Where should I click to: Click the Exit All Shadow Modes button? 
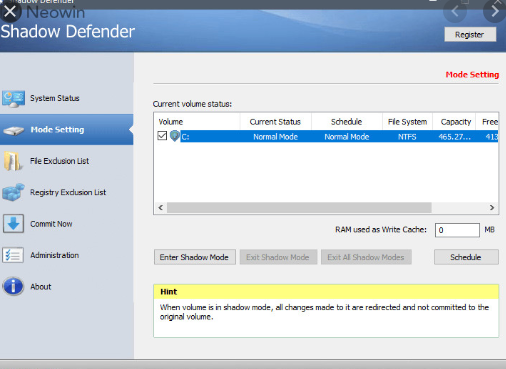coord(366,257)
